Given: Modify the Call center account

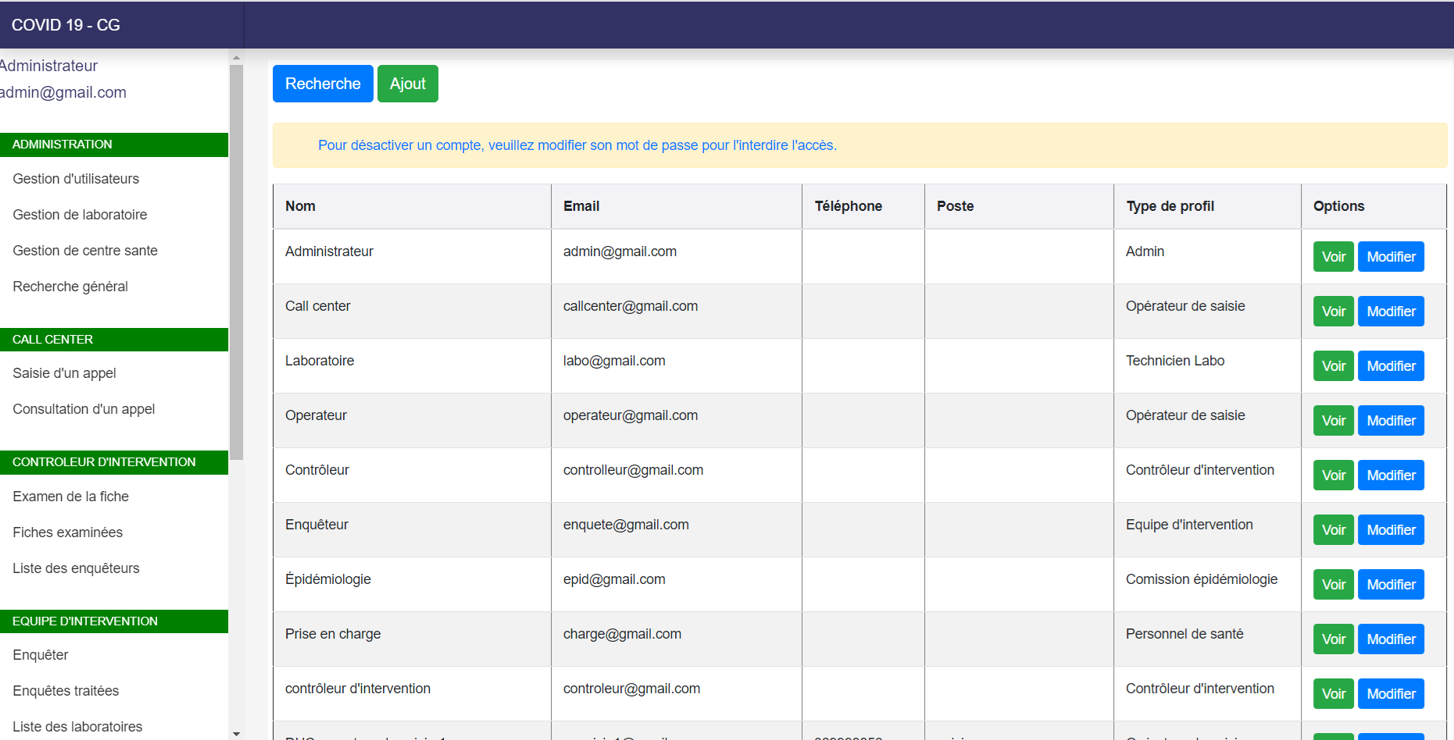Looking at the screenshot, I should click(x=1390, y=312).
